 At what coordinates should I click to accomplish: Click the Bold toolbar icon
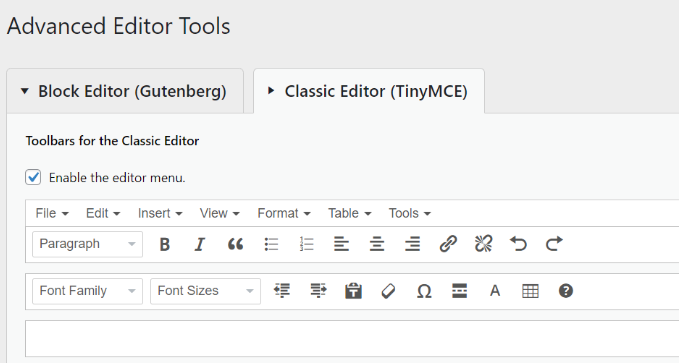click(164, 244)
